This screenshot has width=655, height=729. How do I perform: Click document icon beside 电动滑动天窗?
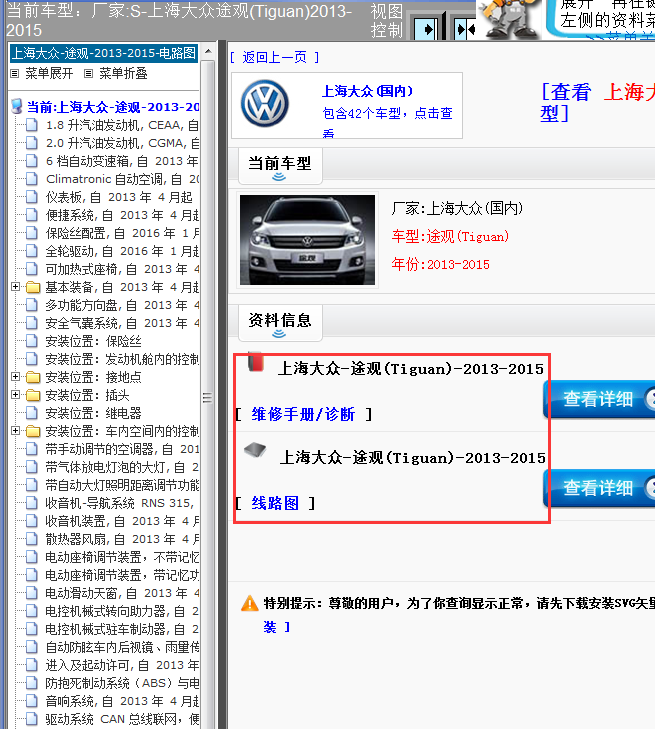[32, 593]
